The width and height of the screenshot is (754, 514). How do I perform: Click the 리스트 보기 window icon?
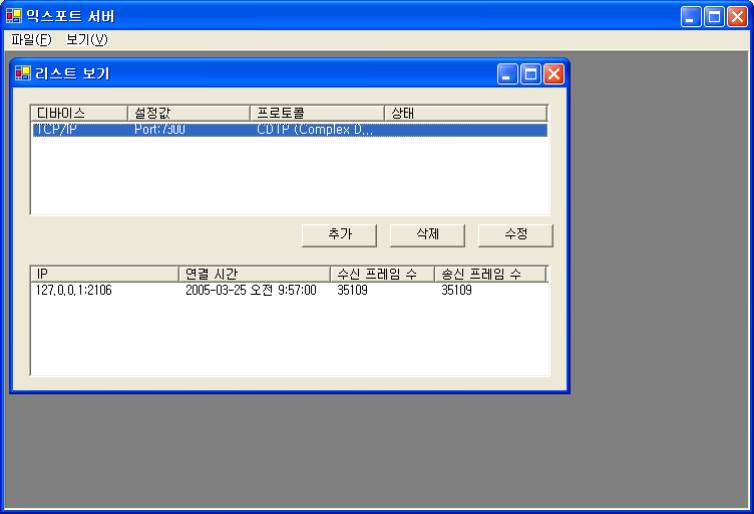point(23,73)
